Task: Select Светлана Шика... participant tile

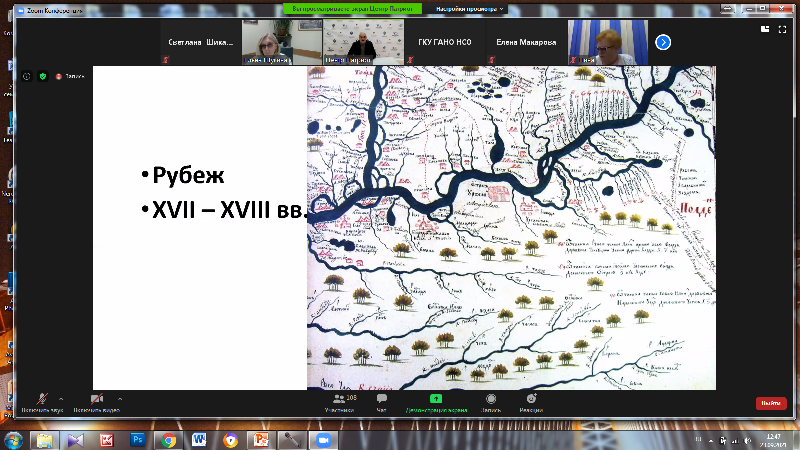Action: (x=201, y=42)
